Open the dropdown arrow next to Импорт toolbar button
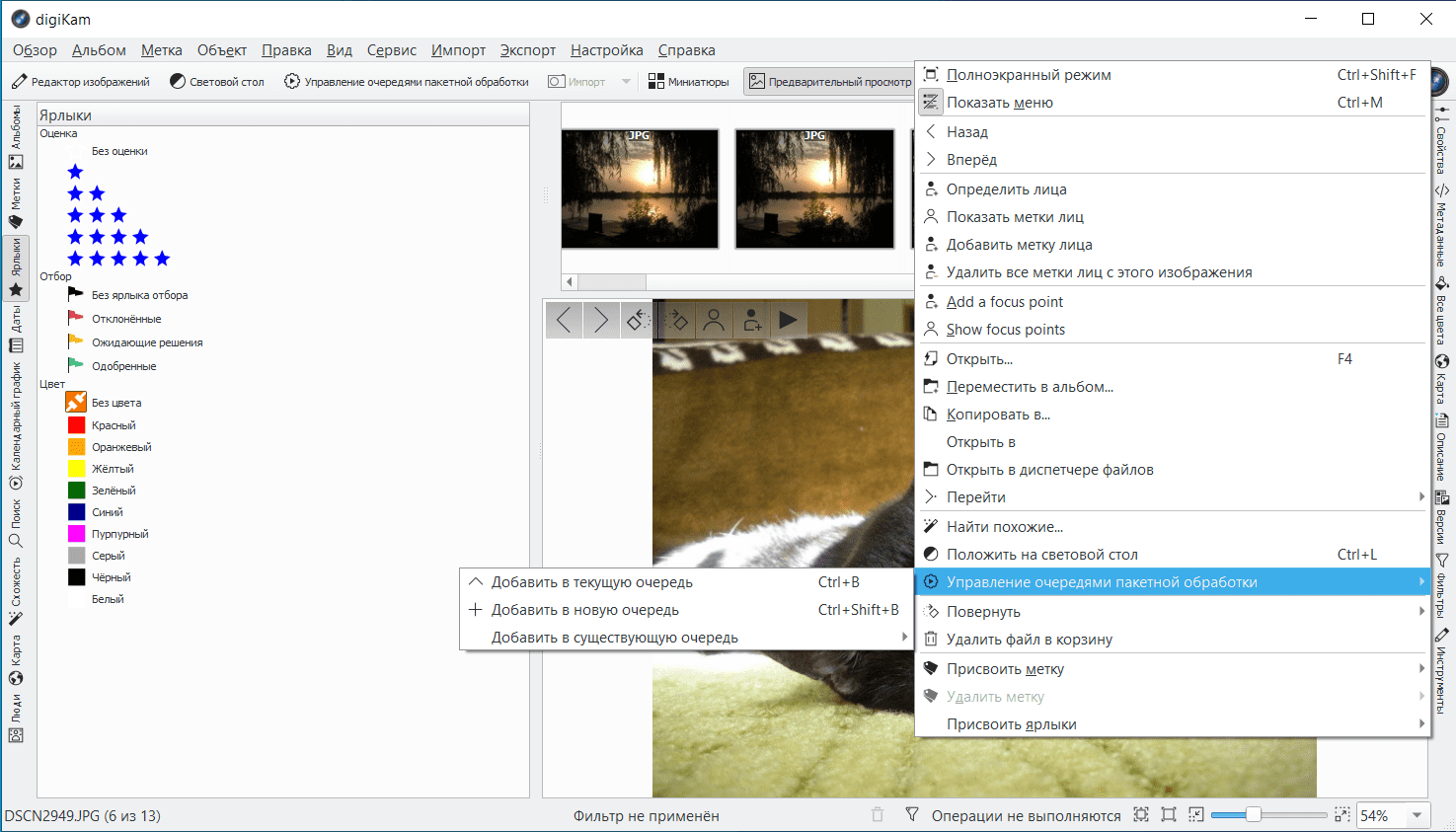This screenshot has width=1456, height=832. 626,82
